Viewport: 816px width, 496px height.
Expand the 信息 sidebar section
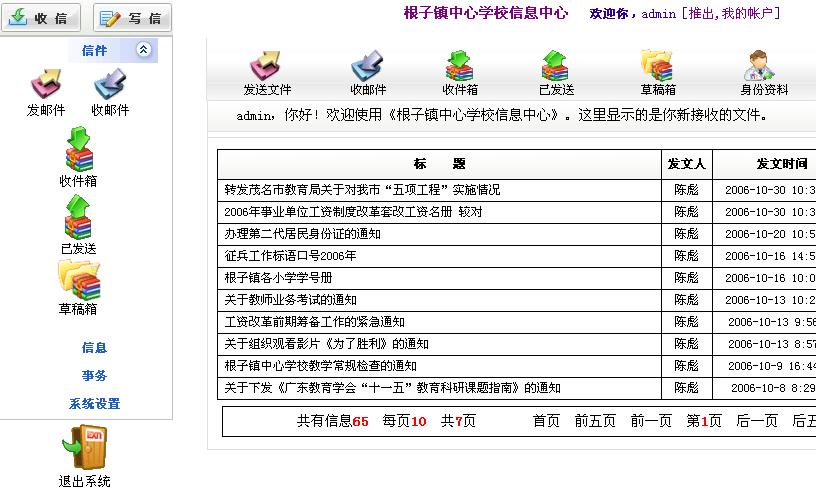94,347
